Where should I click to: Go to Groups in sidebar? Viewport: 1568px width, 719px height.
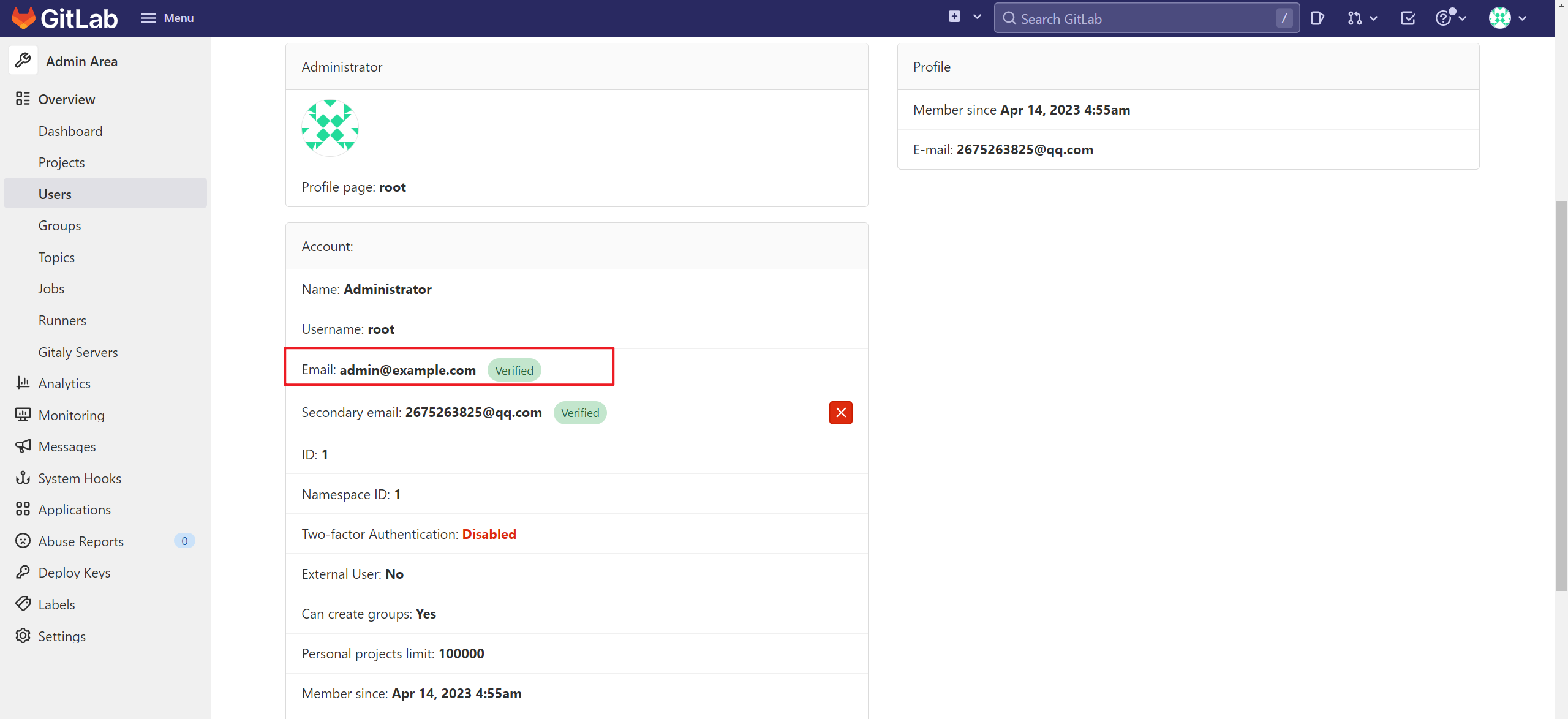coord(59,225)
